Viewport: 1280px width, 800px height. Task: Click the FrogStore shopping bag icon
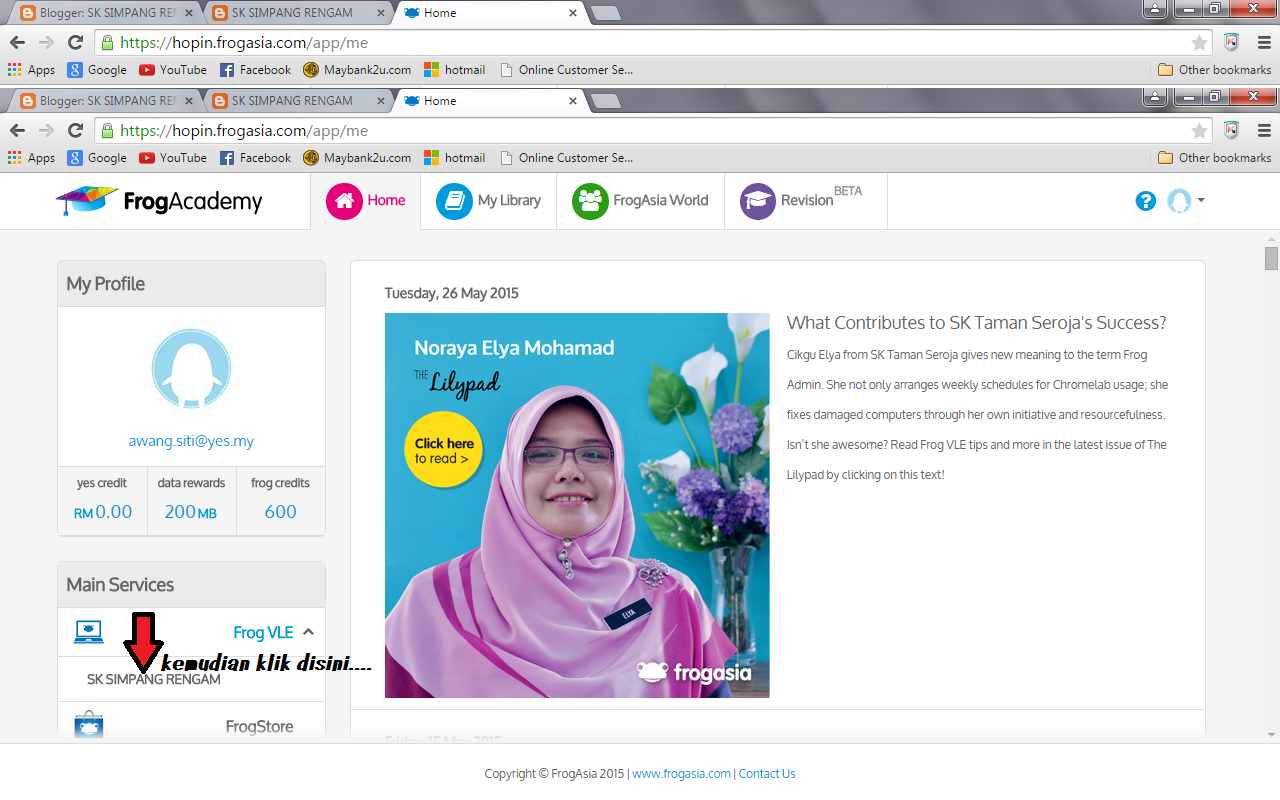[x=89, y=725]
